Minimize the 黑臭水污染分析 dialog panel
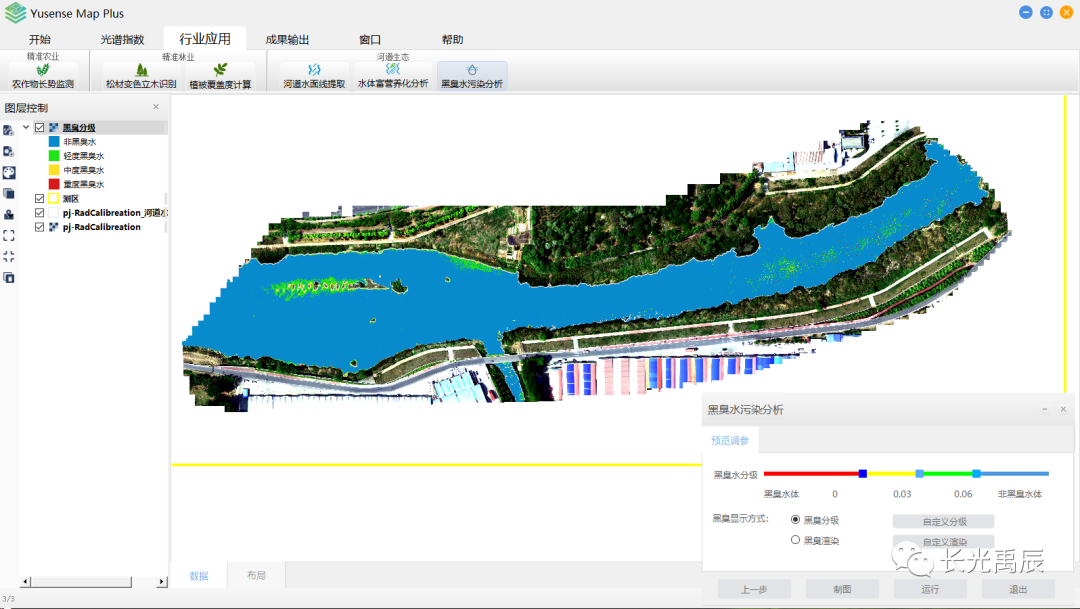 click(1044, 409)
